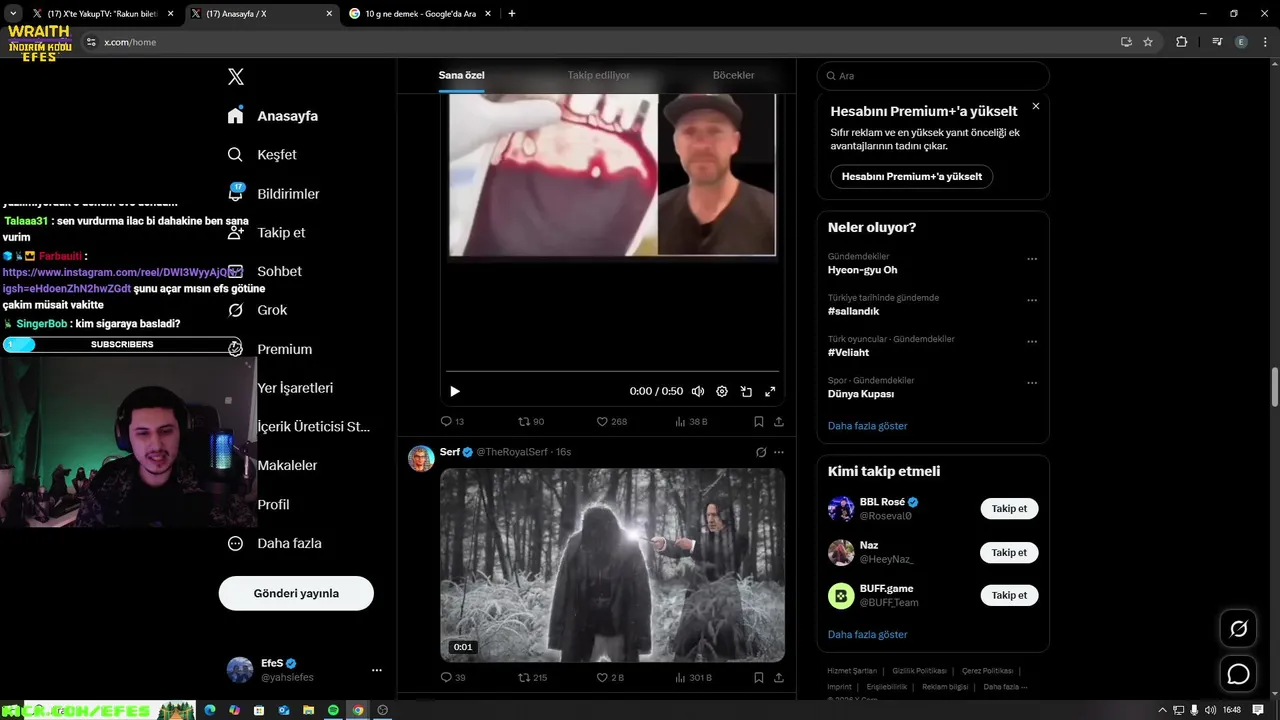This screenshot has width=1280, height=720.
Task: Bookmark the first video post
Action: coord(759,422)
